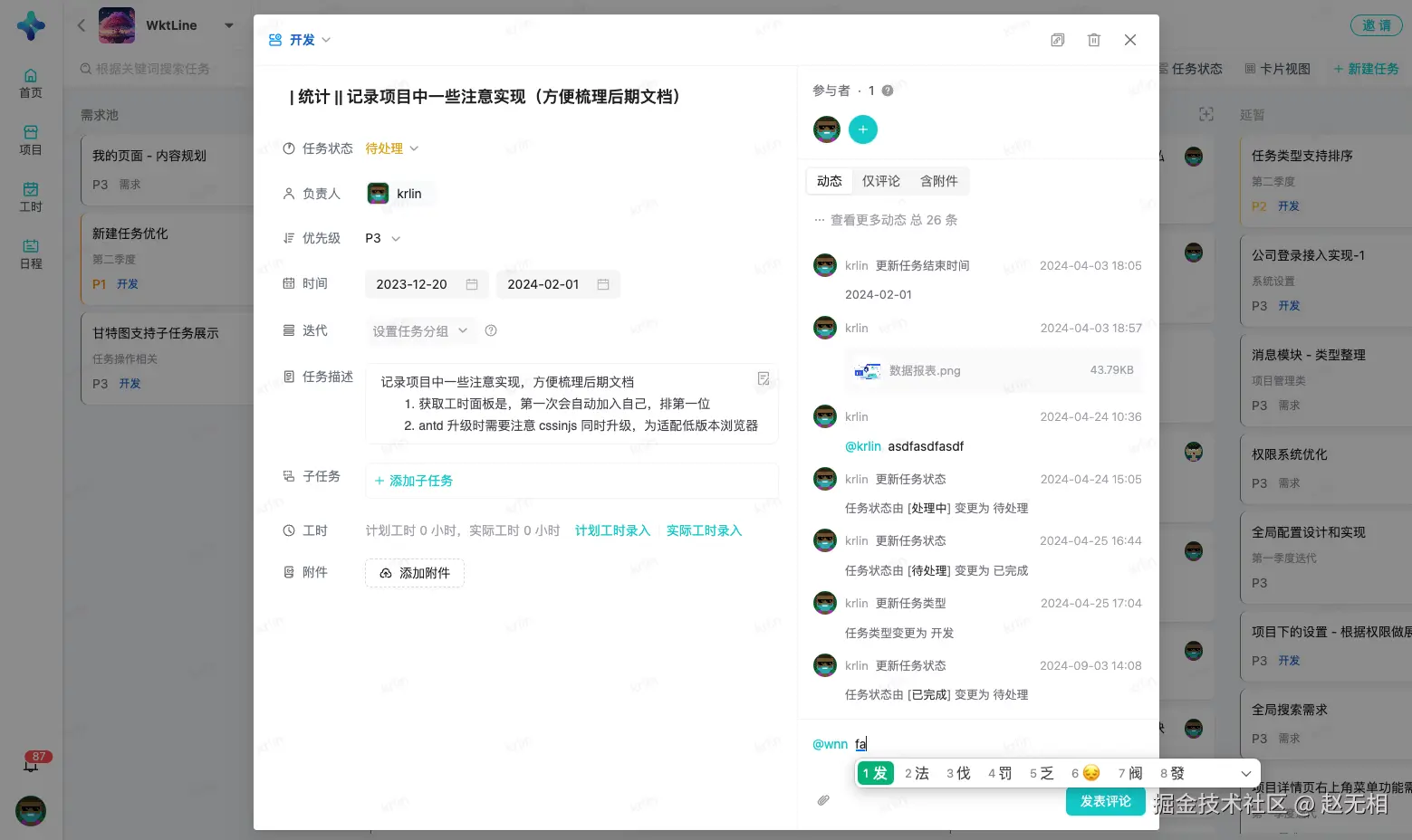
Task: Switch to the 仅评论 tab
Action: pos(881,181)
